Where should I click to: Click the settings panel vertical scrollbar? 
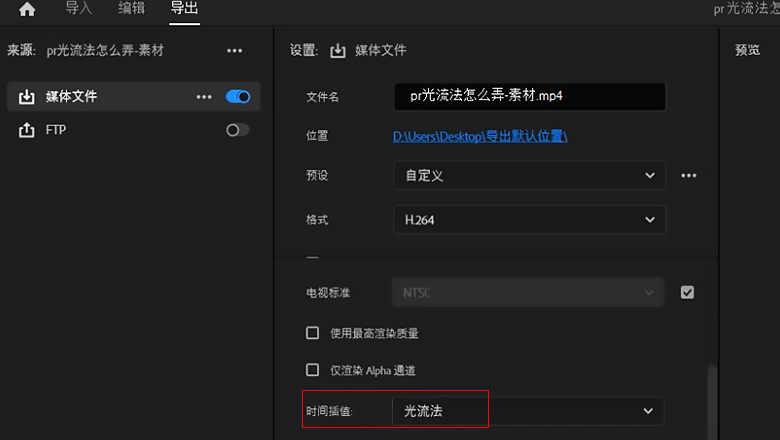(x=712, y=402)
